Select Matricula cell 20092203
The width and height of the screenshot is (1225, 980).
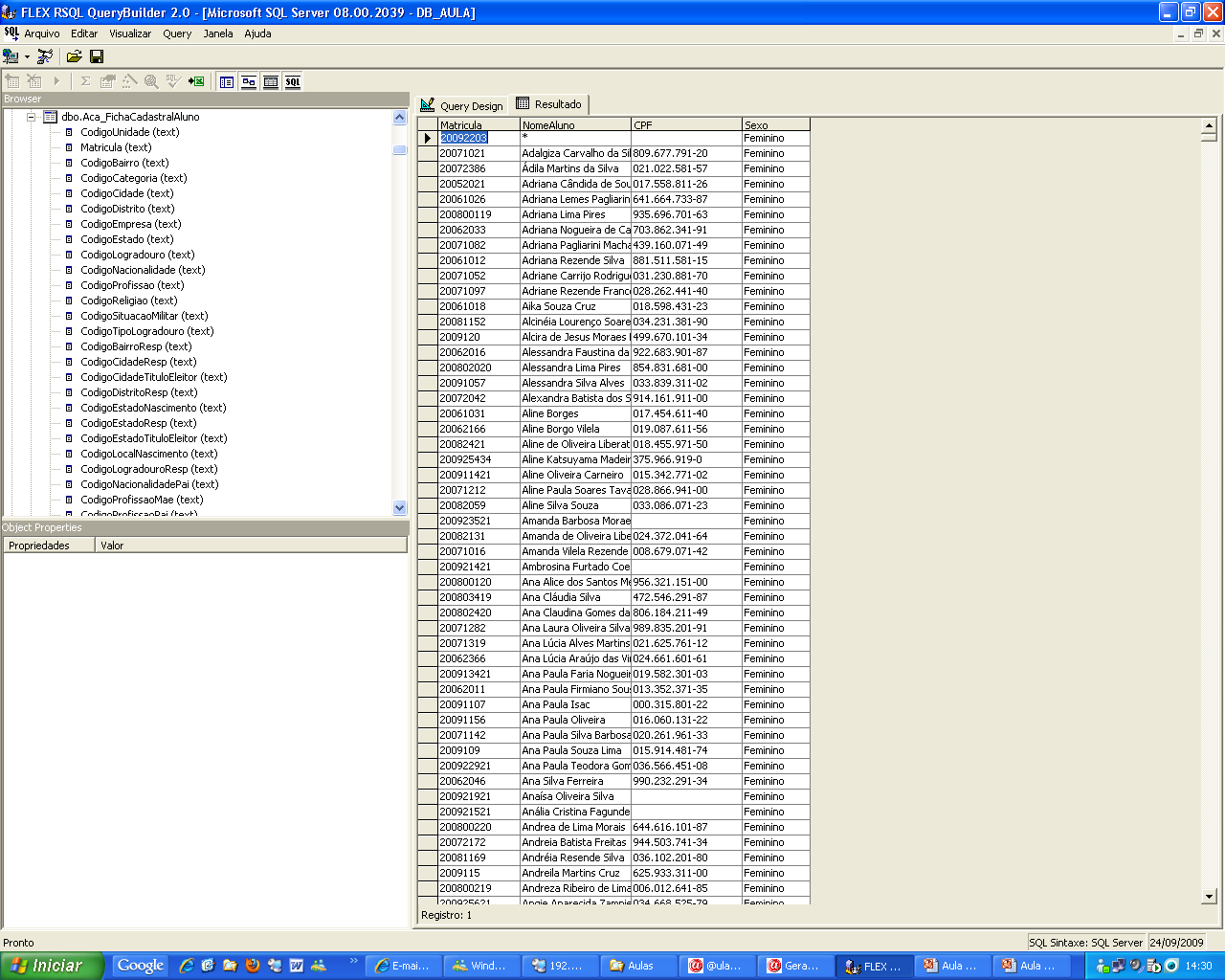479,138
